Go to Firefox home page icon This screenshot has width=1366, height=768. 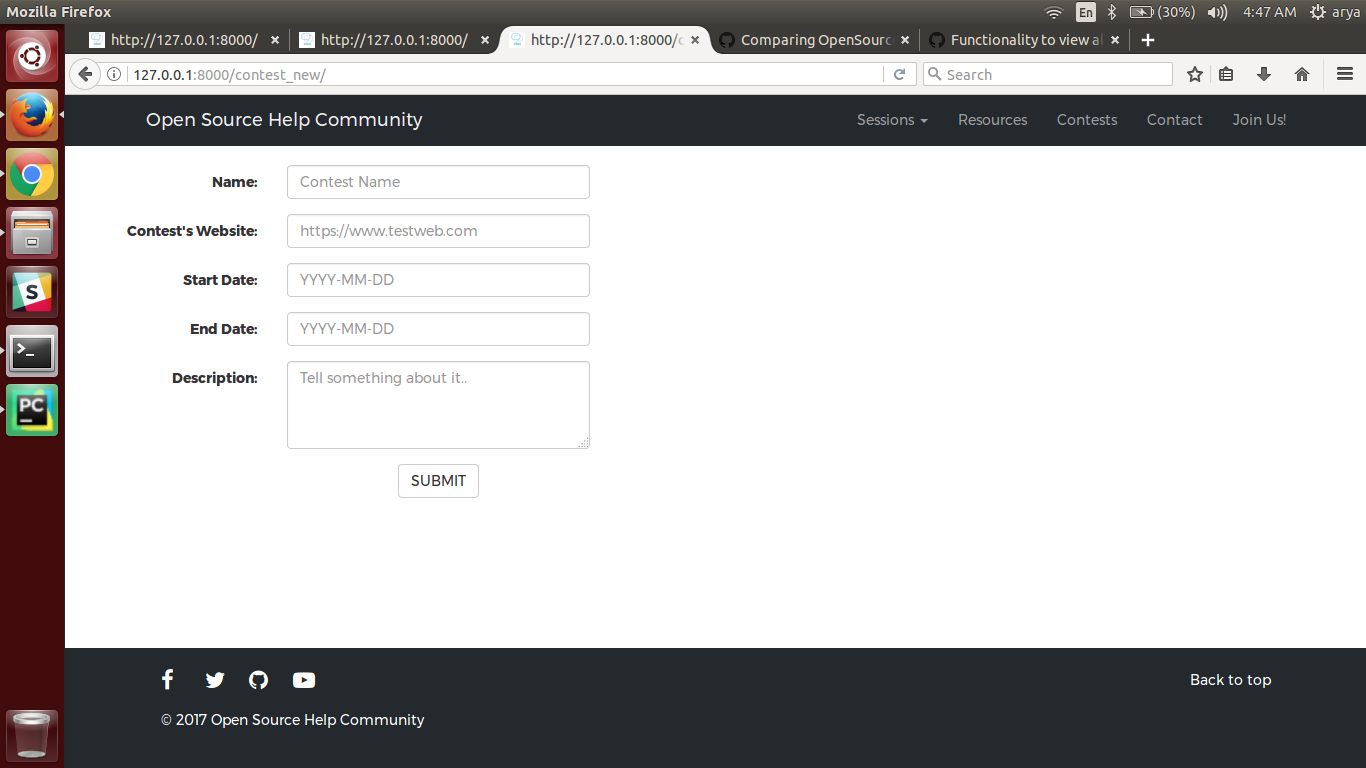tap(1302, 75)
